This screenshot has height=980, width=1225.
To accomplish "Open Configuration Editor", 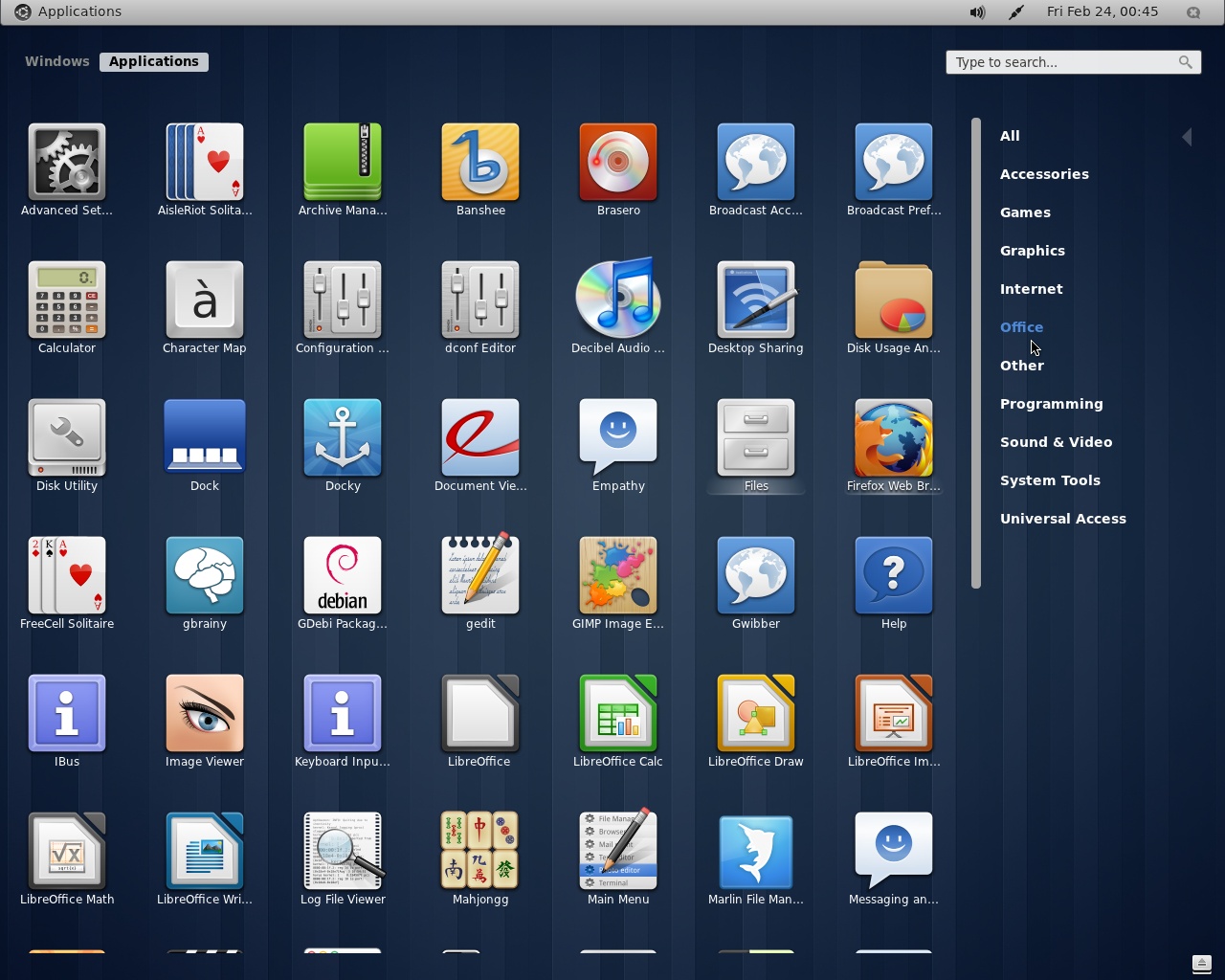I will pos(343,308).
